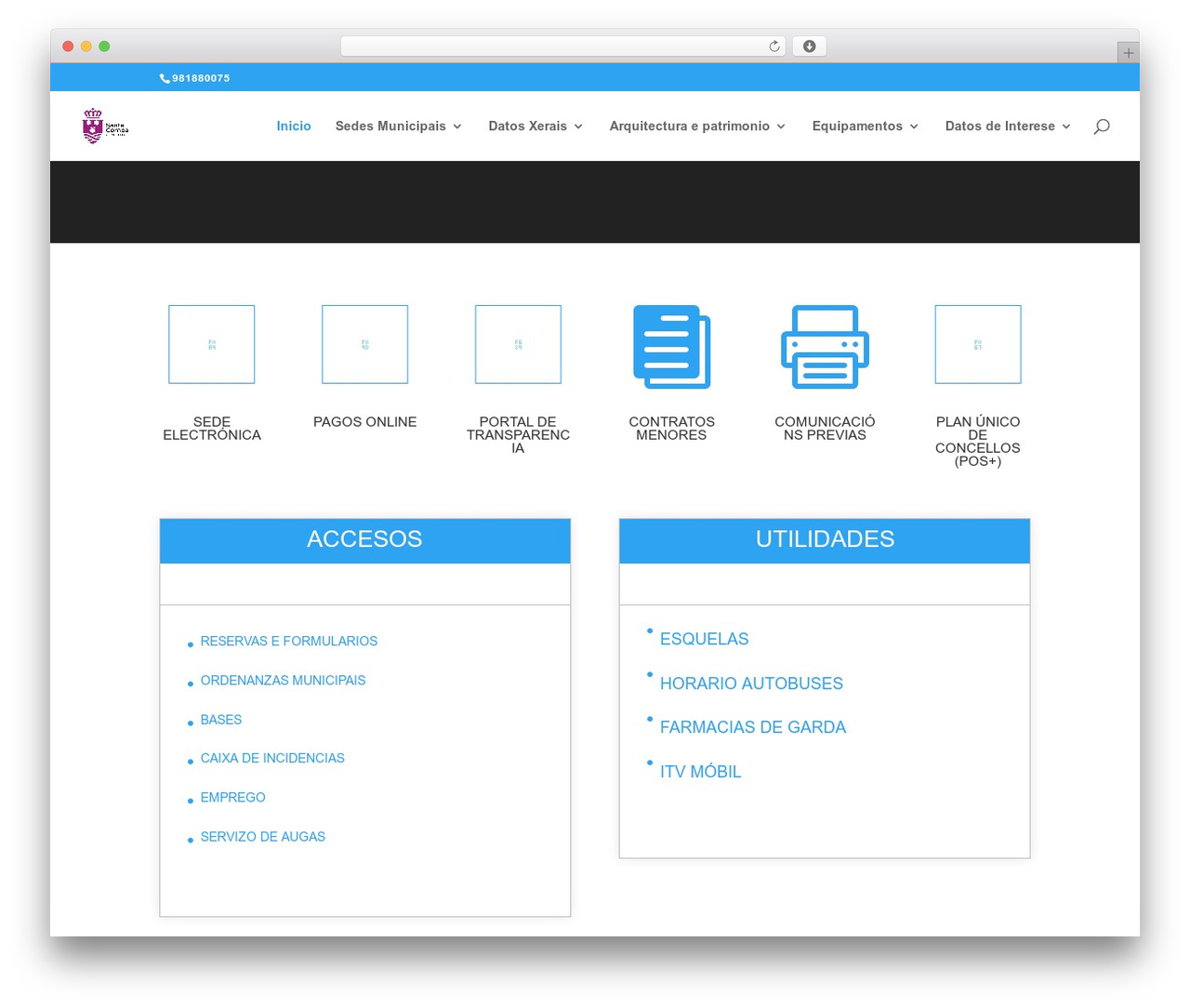Expand the Arquitectura e patrimonio chevron

(781, 126)
